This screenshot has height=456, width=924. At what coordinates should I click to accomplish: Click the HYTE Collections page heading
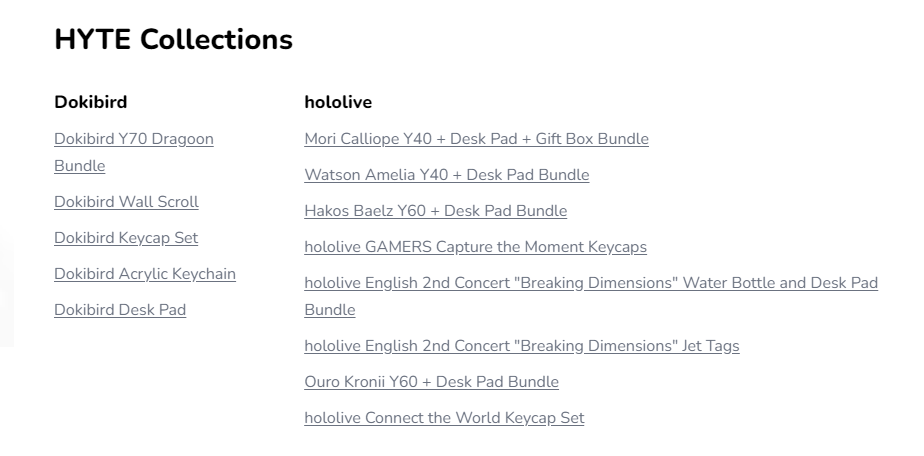click(x=173, y=39)
